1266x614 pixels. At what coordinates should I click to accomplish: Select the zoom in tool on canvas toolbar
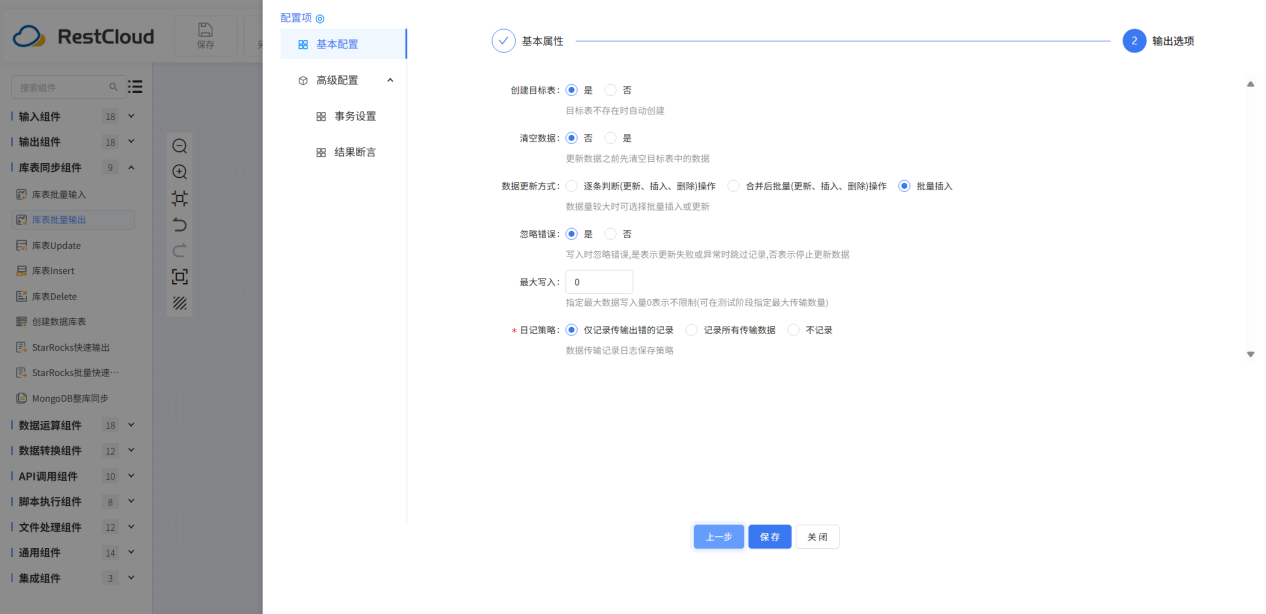click(x=180, y=172)
